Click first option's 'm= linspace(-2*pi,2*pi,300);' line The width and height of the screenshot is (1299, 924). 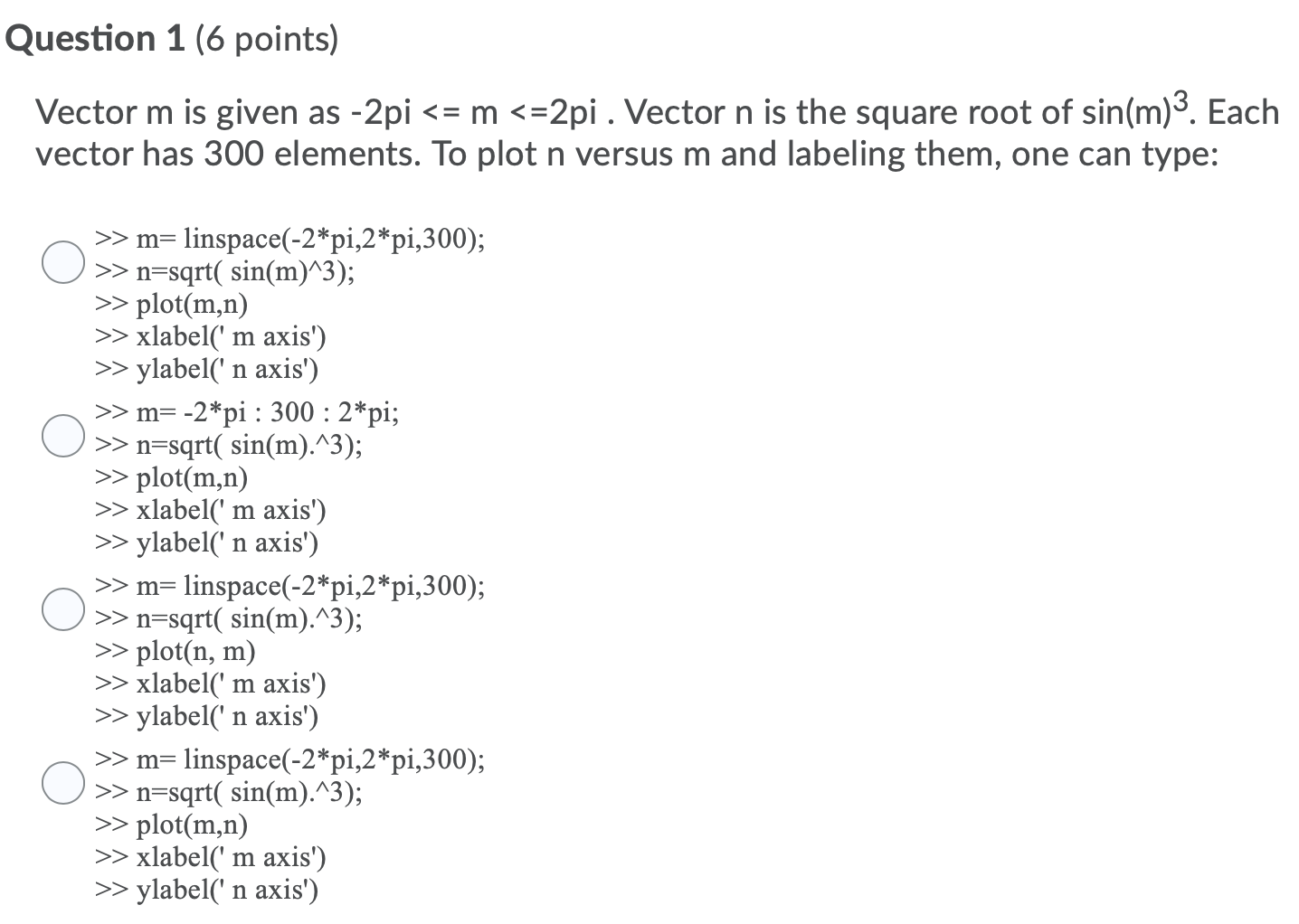click(290, 239)
